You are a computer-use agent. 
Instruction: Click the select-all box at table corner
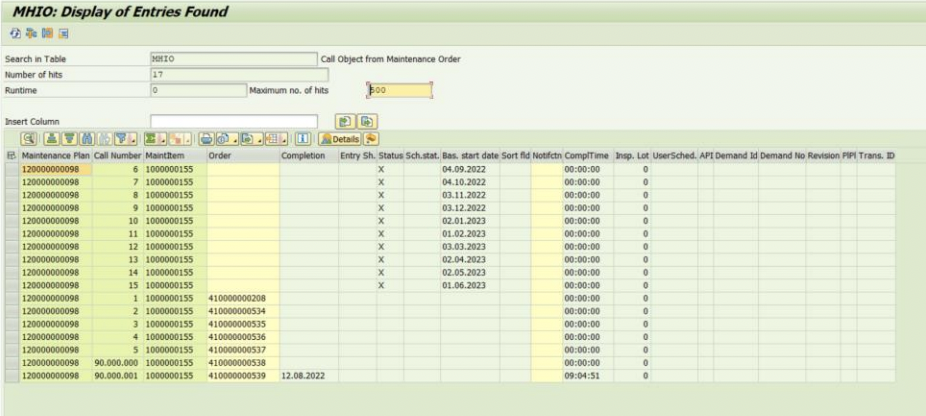pos(11,156)
